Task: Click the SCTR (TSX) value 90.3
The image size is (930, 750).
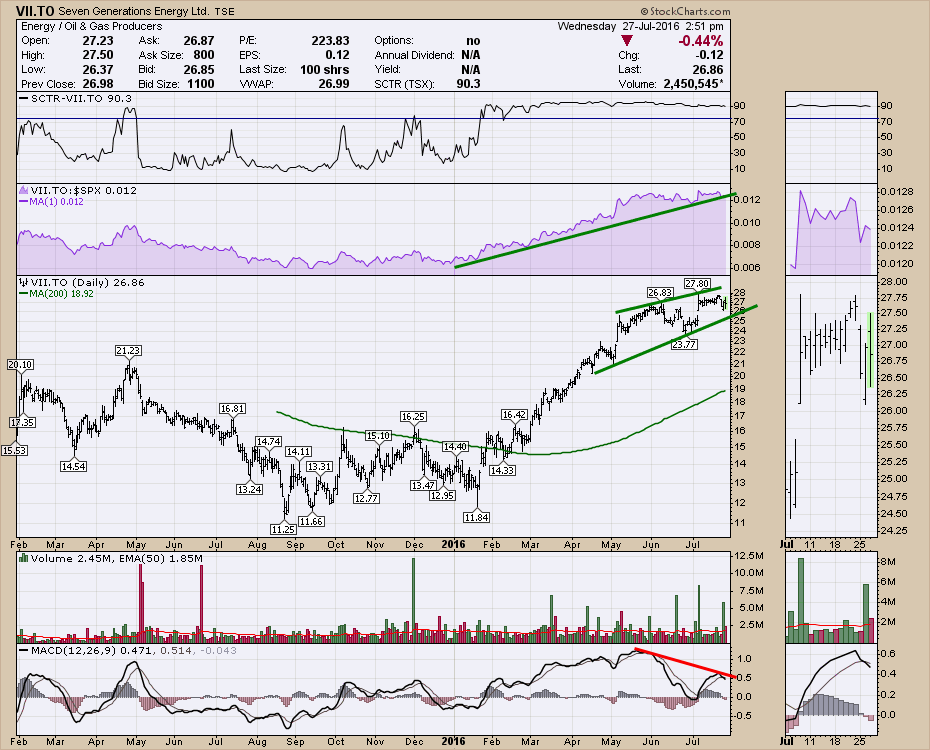Action: pos(469,84)
